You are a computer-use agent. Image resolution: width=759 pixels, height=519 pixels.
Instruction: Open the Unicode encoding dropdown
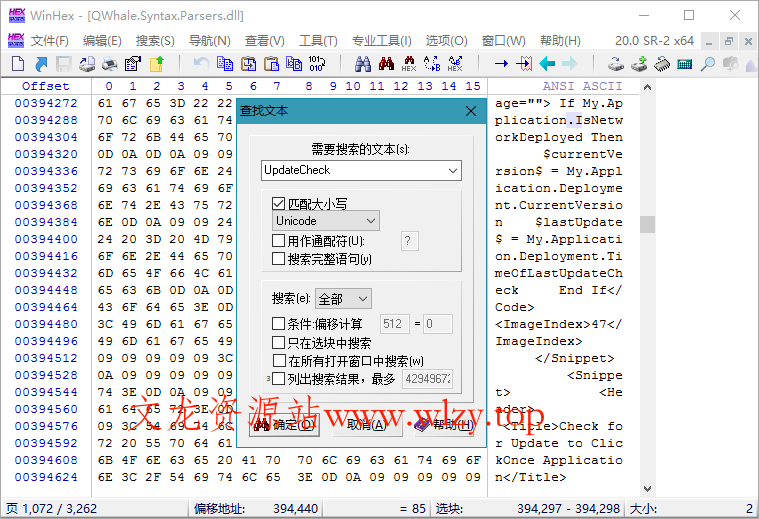326,221
